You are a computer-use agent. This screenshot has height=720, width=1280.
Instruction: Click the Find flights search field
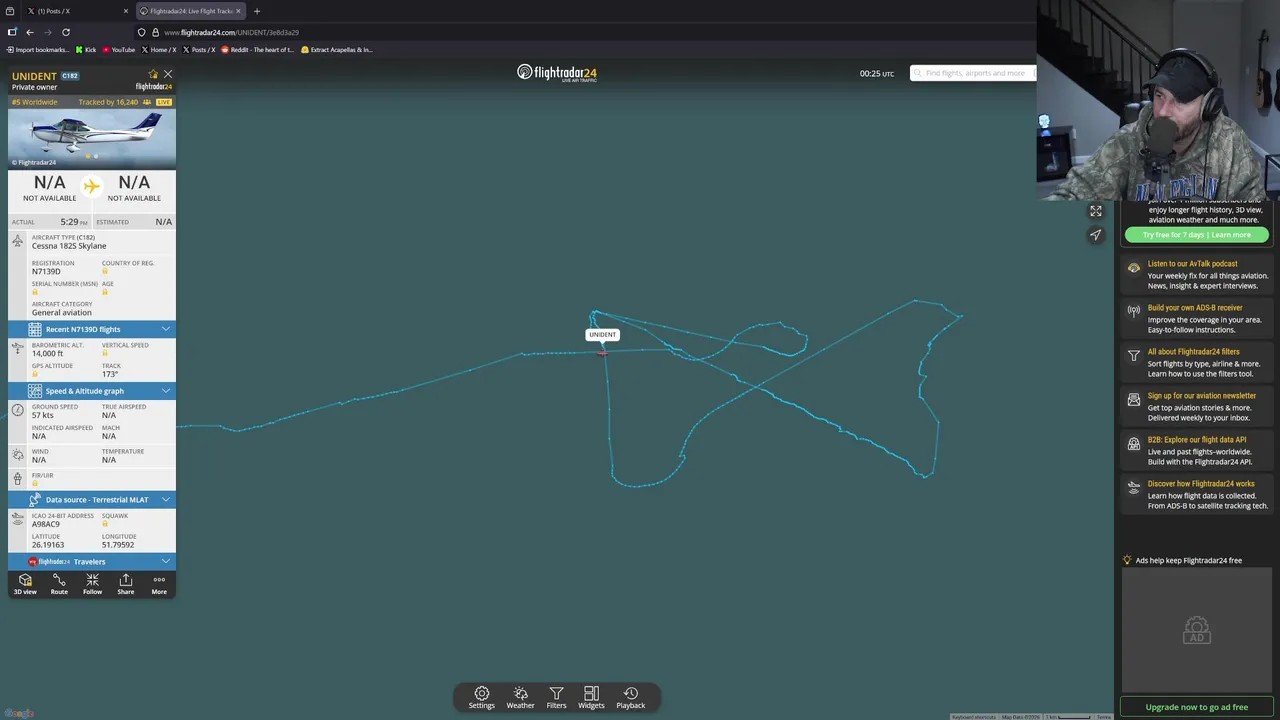click(x=973, y=73)
